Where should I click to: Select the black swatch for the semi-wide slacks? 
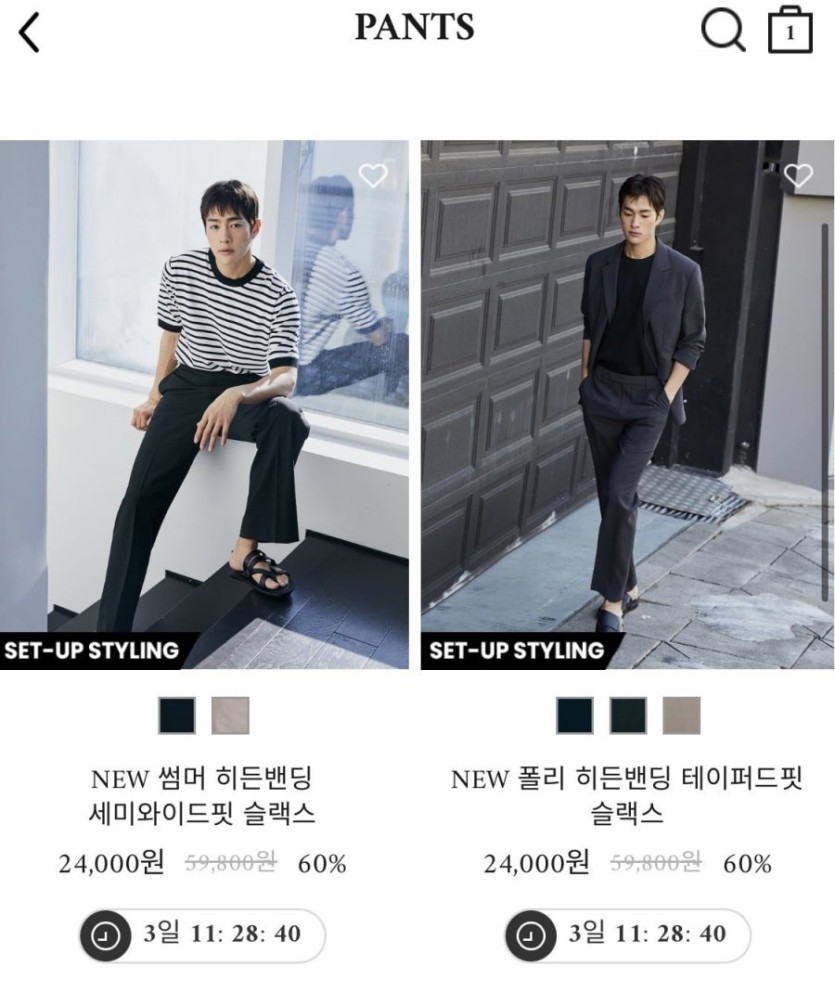177,716
